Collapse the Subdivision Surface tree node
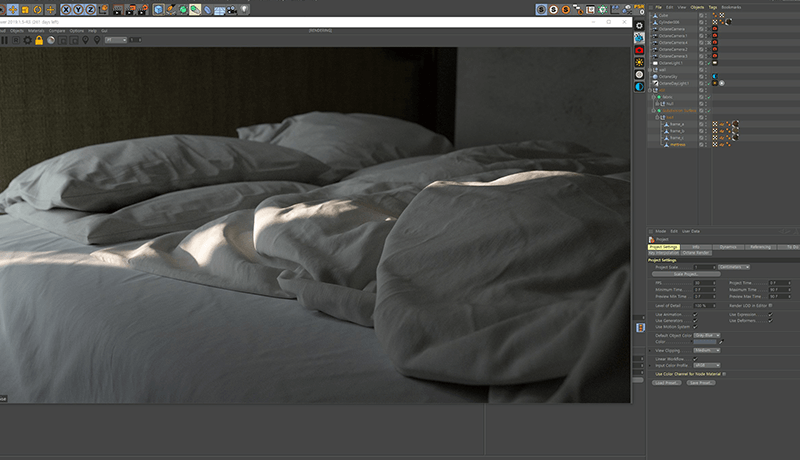Image resolution: width=800 pixels, height=460 pixels. coord(654,111)
